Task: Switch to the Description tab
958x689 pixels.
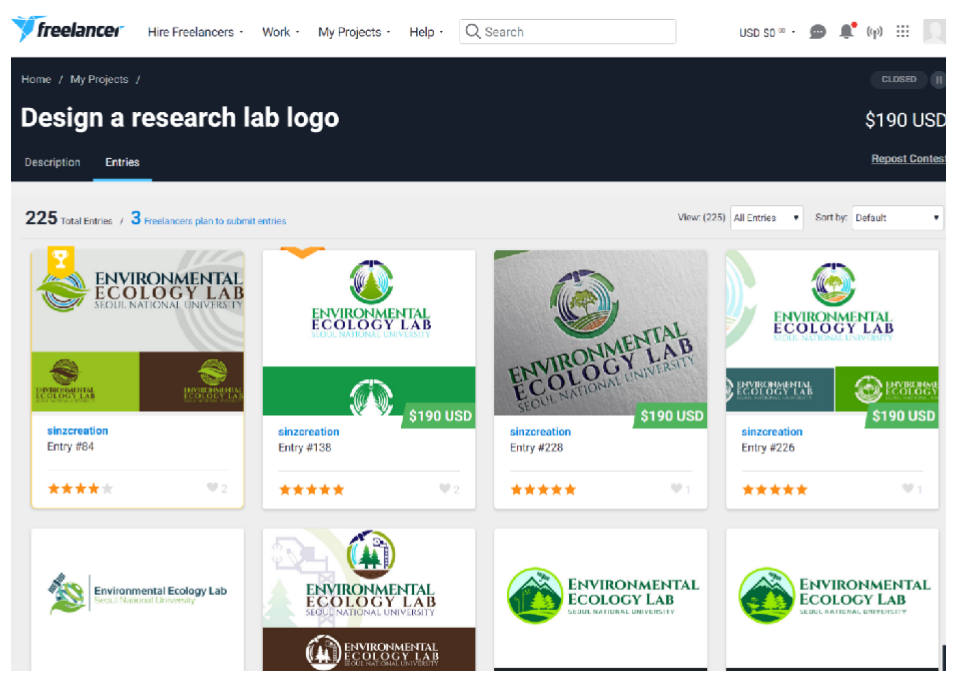Action: pyautogui.click(x=53, y=162)
